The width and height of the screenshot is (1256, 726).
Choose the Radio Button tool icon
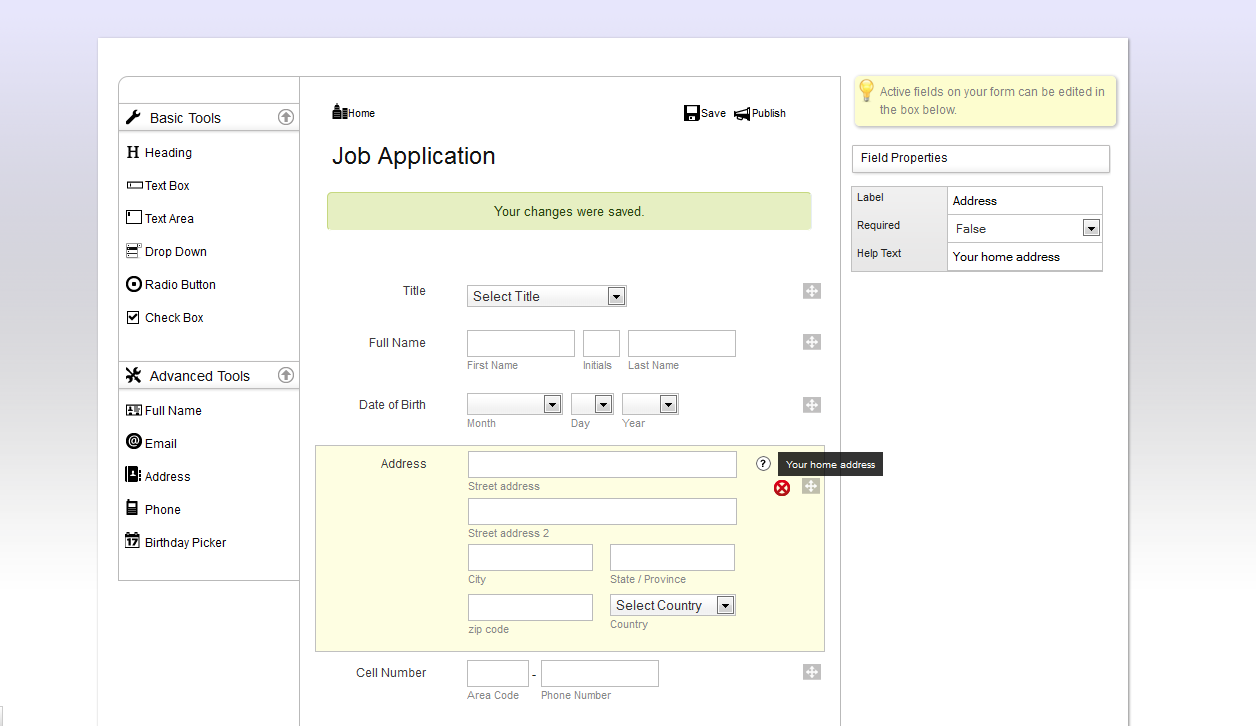[x=134, y=284]
